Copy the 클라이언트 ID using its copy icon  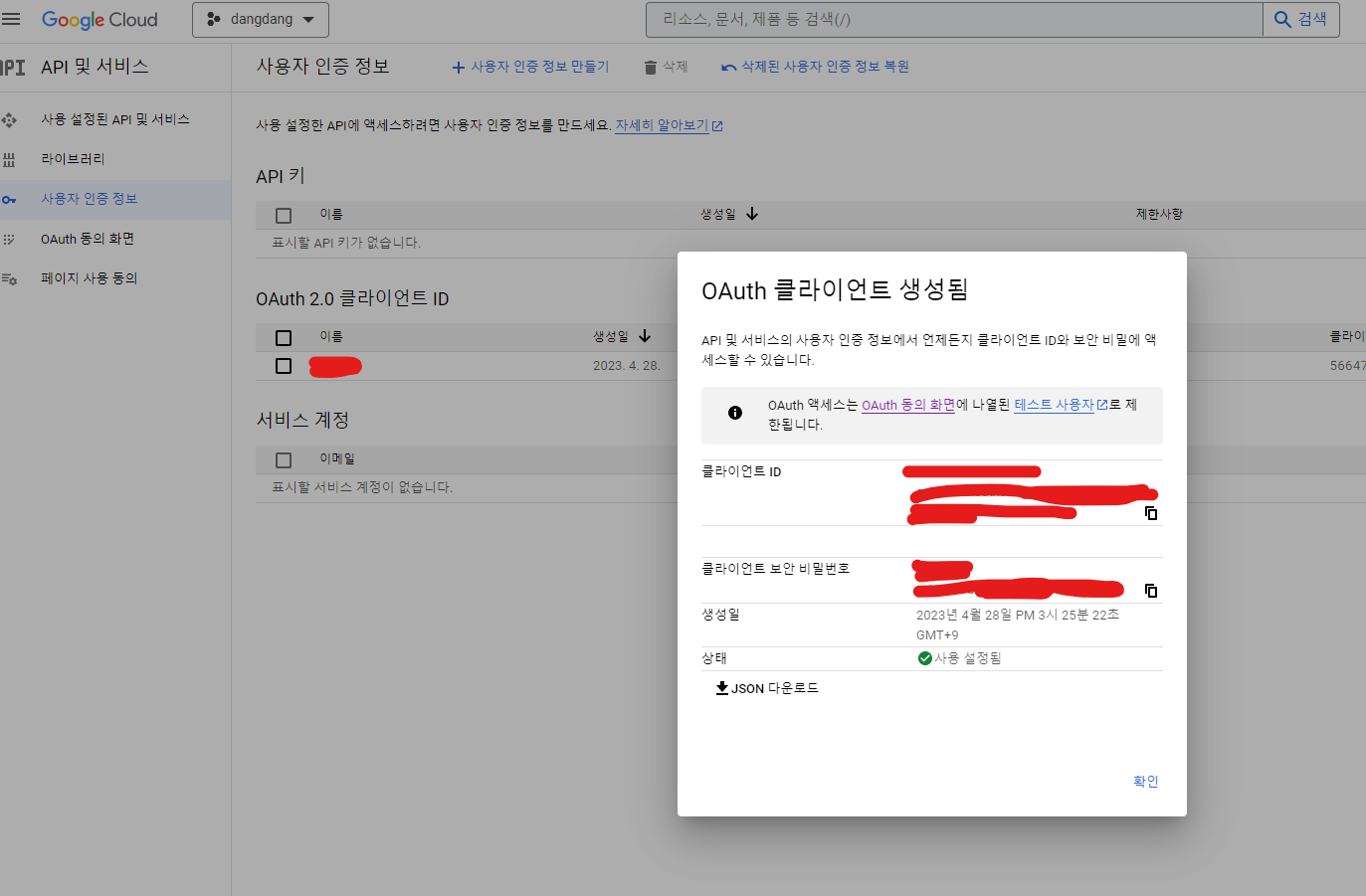click(x=1150, y=512)
